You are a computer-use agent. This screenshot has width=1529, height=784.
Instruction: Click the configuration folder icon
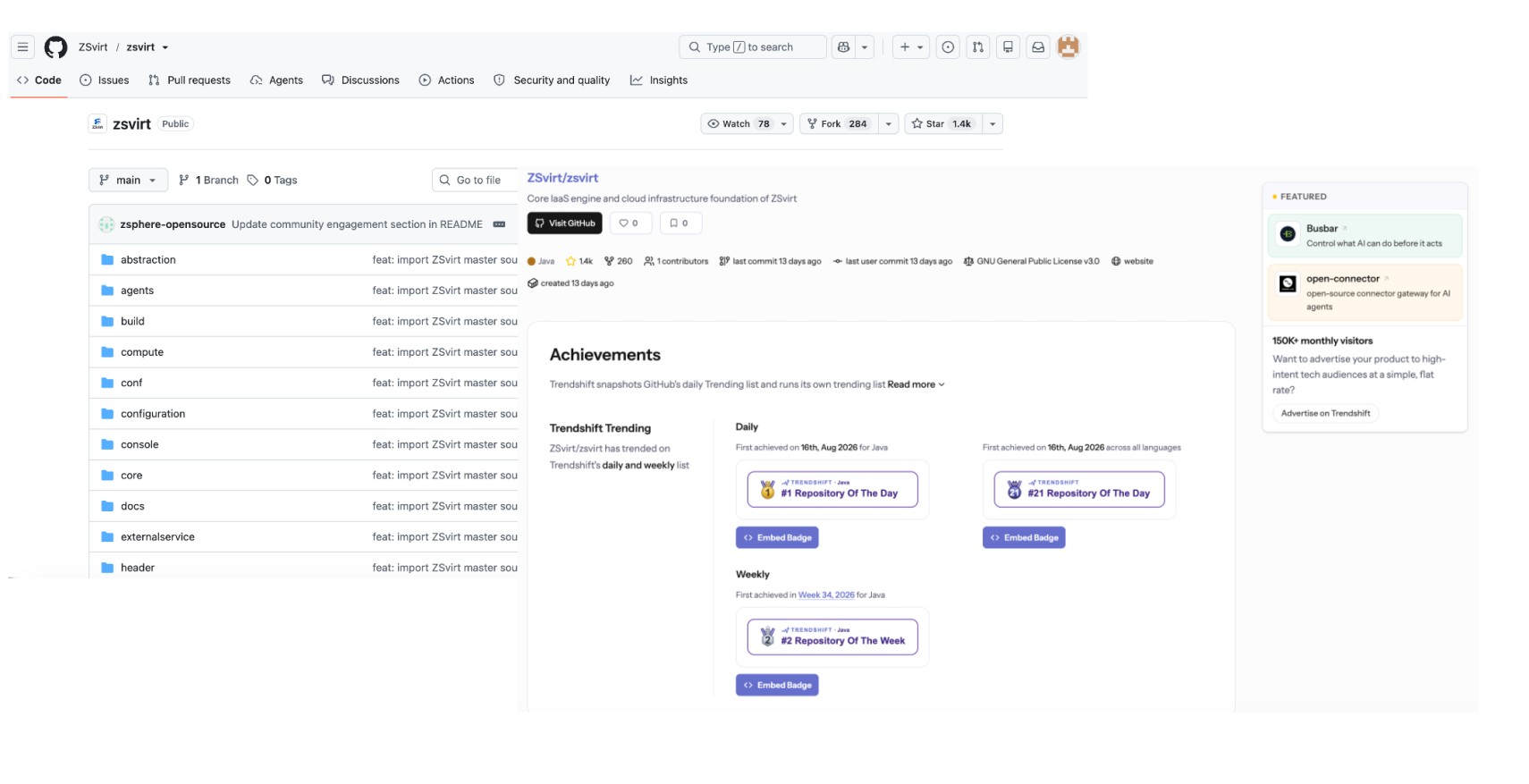pyautogui.click(x=107, y=414)
